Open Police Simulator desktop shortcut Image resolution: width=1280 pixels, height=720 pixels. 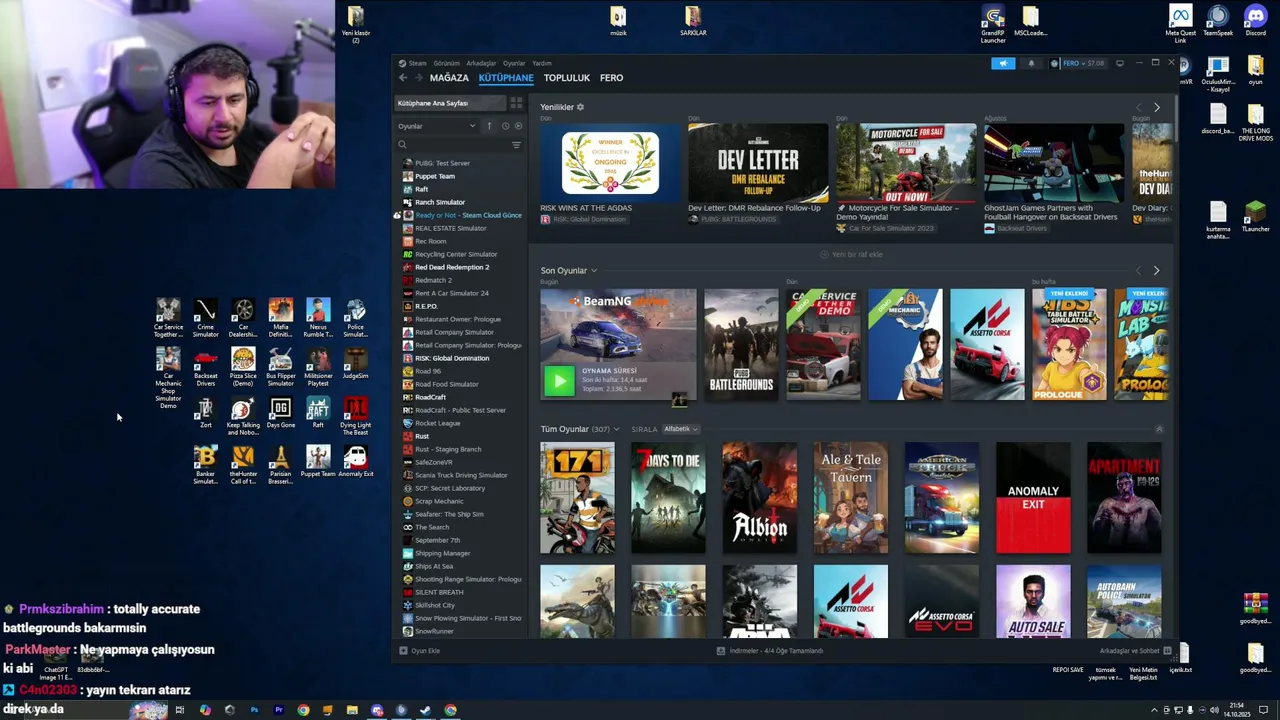click(x=355, y=319)
